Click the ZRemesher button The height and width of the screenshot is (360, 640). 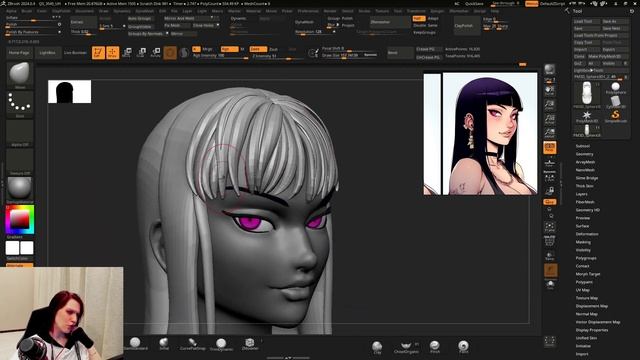point(390,22)
